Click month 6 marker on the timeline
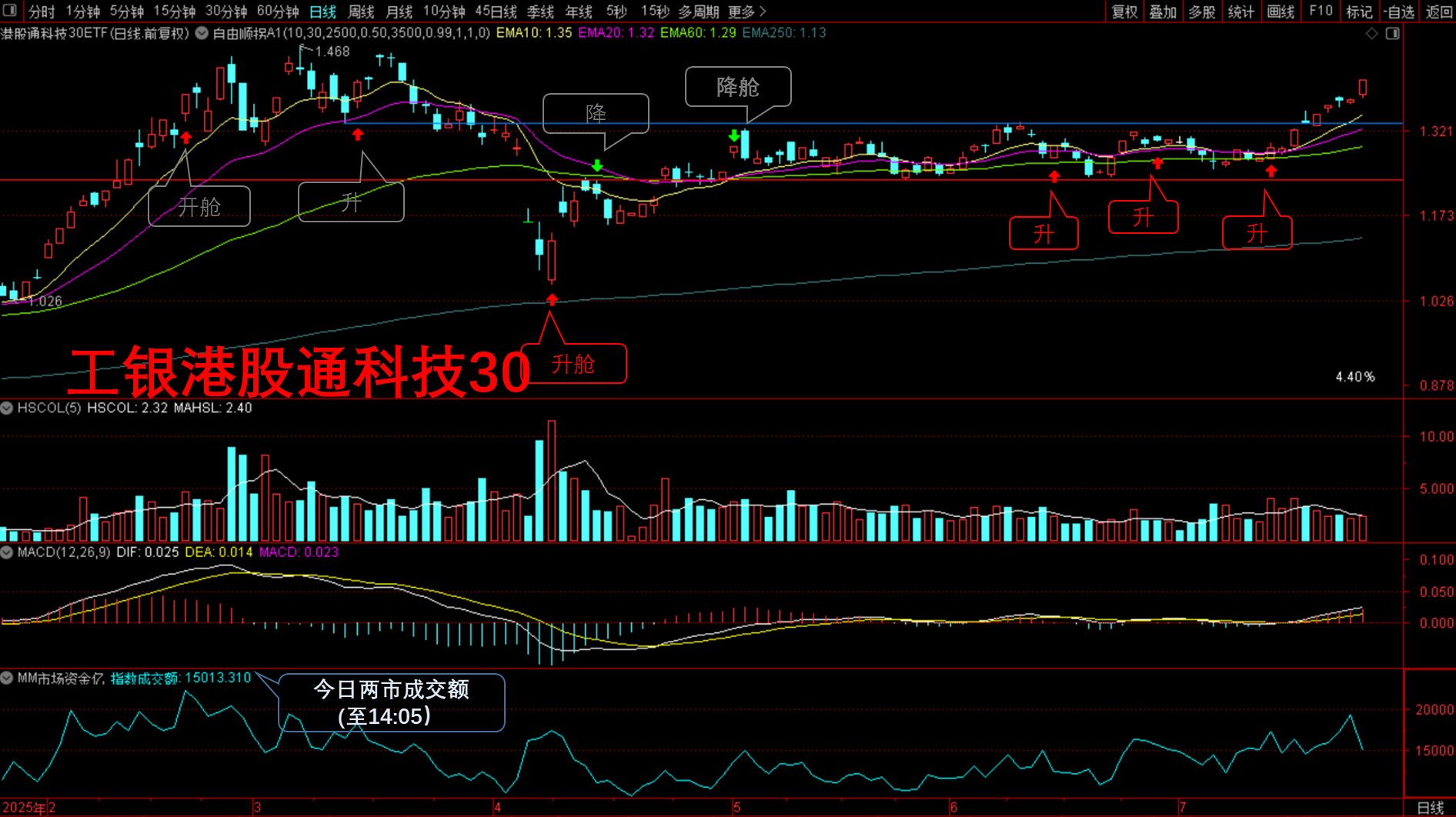The height and width of the screenshot is (817, 1456). 953,807
